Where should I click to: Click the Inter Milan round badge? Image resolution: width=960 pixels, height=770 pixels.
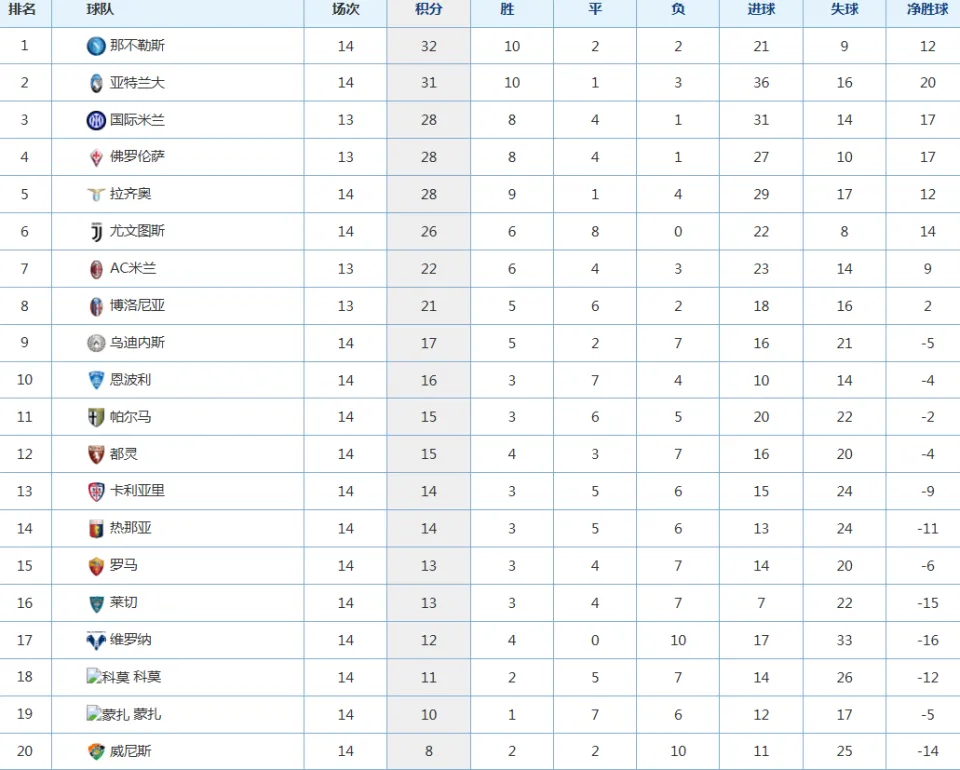tap(96, 121)
